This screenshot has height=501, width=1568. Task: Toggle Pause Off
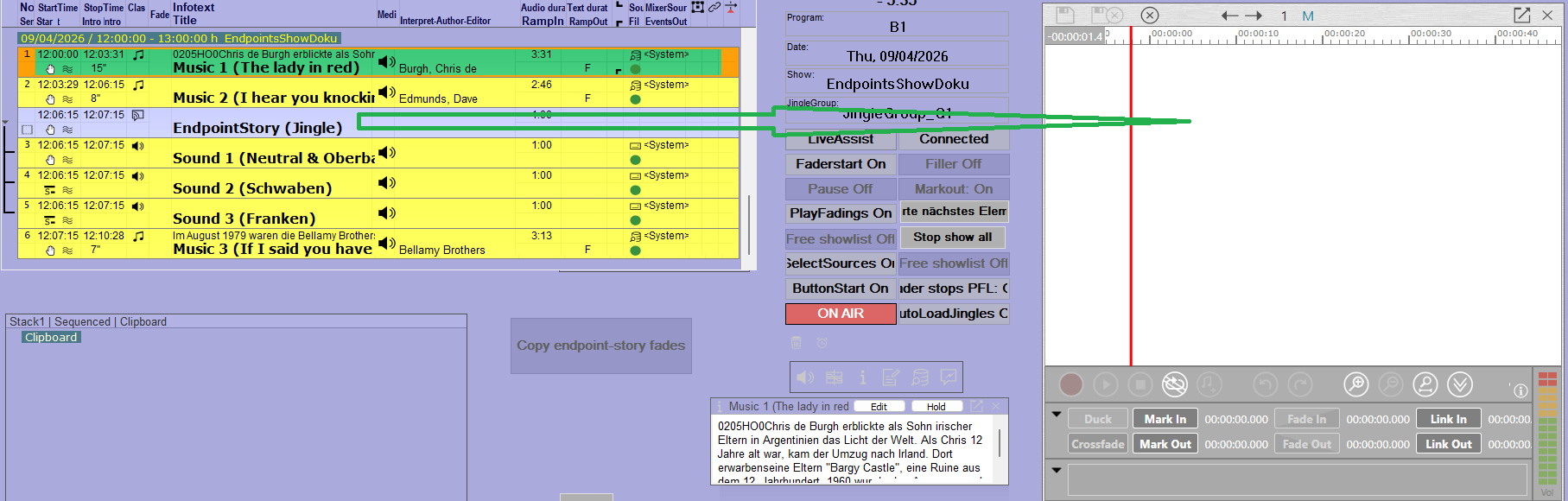(841, 189)
